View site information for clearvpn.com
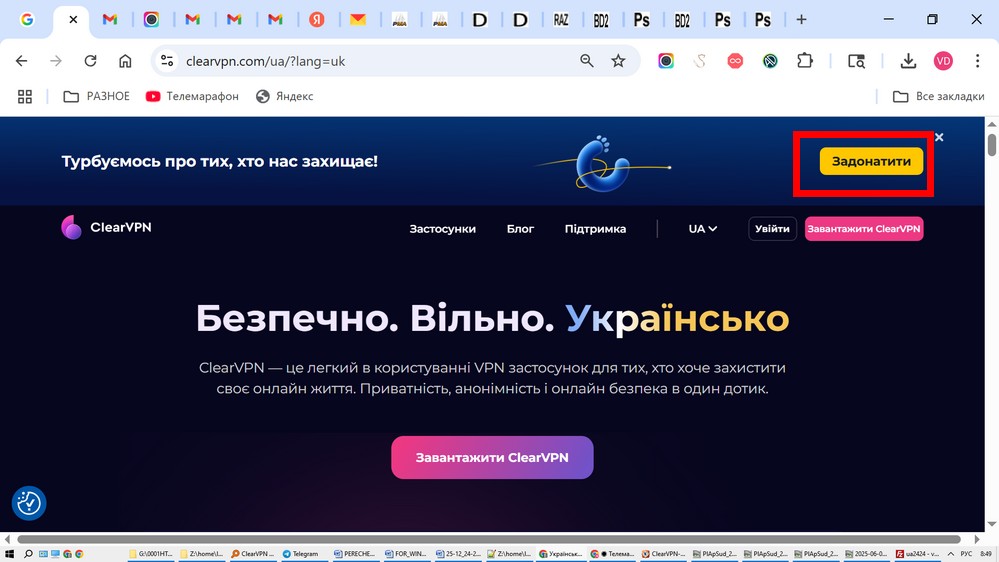Viewport: 999px width, 562px height. pyautogui.click(x=167, y=61)
